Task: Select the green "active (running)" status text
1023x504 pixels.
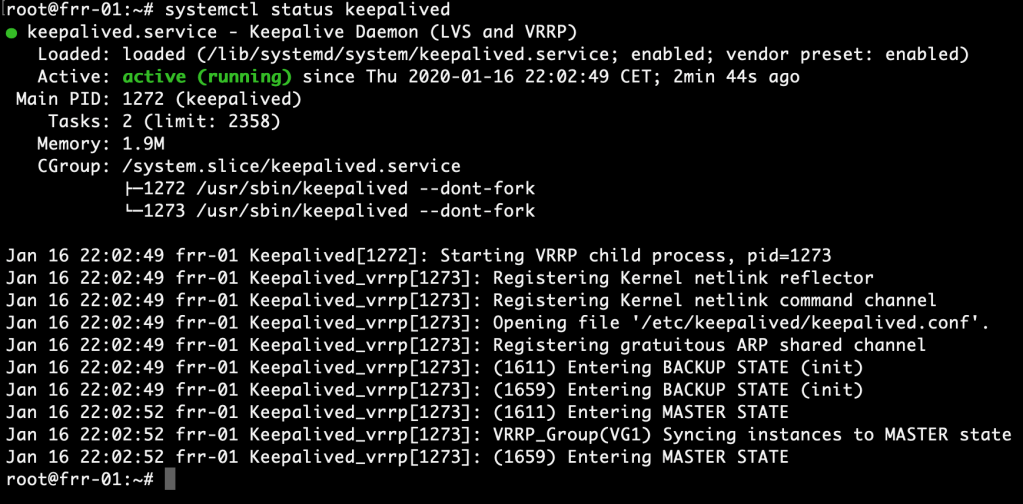Action: [207, 77]
